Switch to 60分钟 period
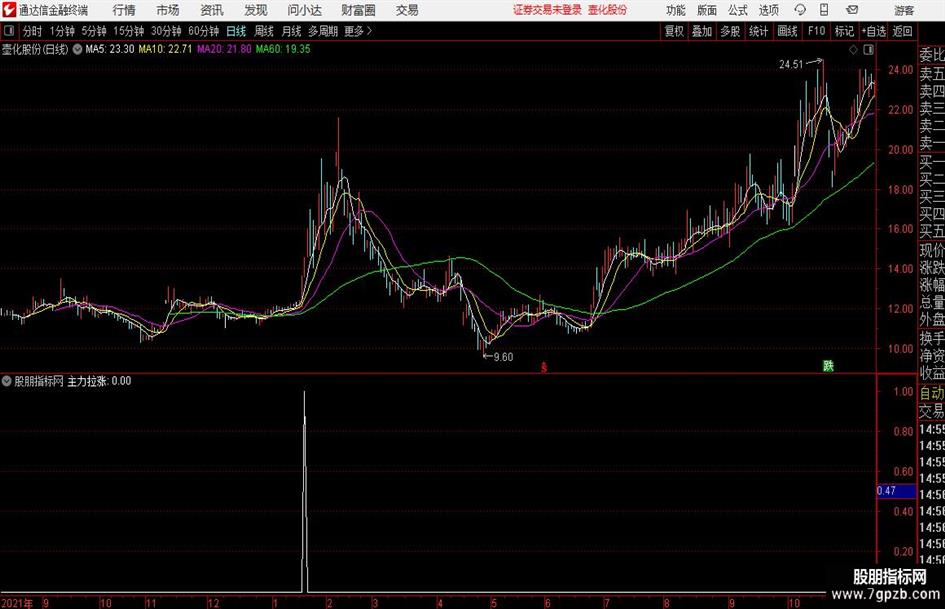 (203, 31)
